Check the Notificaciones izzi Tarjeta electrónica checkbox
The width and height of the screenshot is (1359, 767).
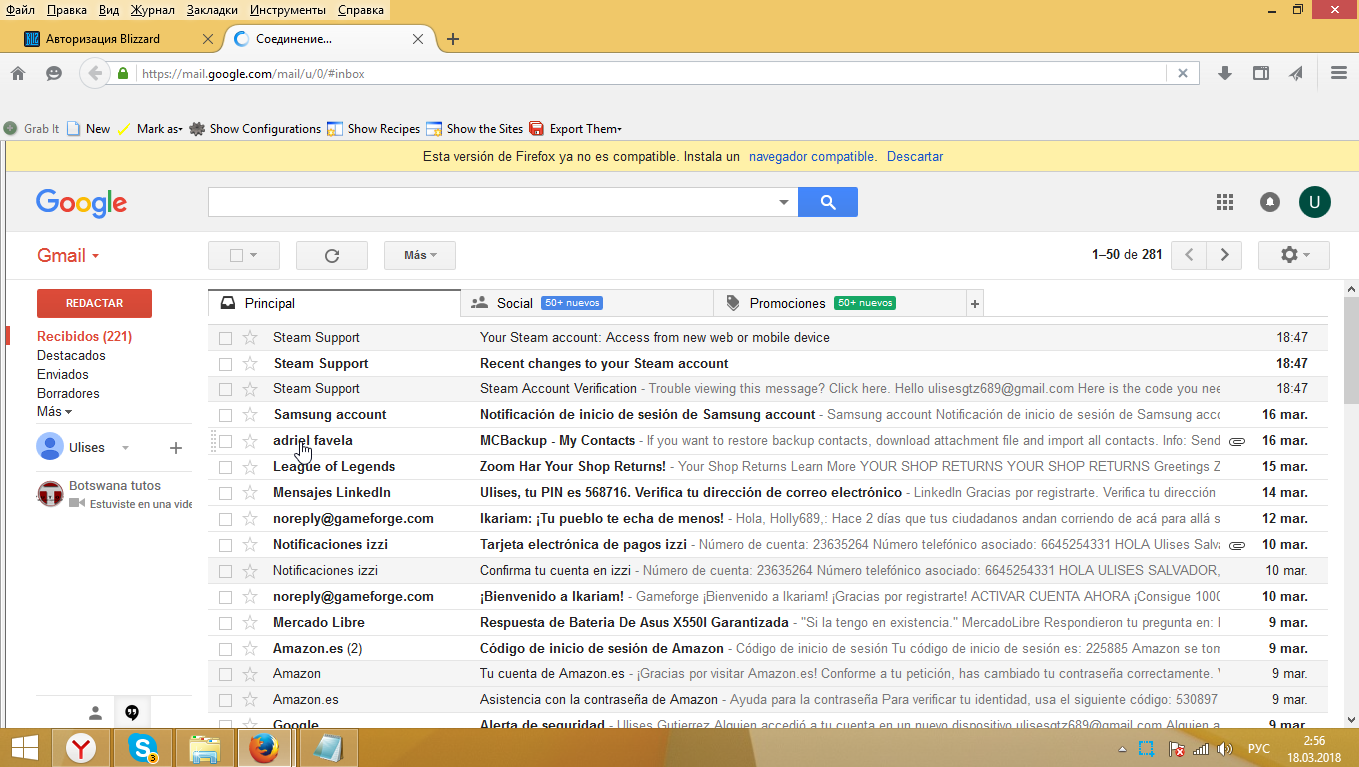coord(225,545)
